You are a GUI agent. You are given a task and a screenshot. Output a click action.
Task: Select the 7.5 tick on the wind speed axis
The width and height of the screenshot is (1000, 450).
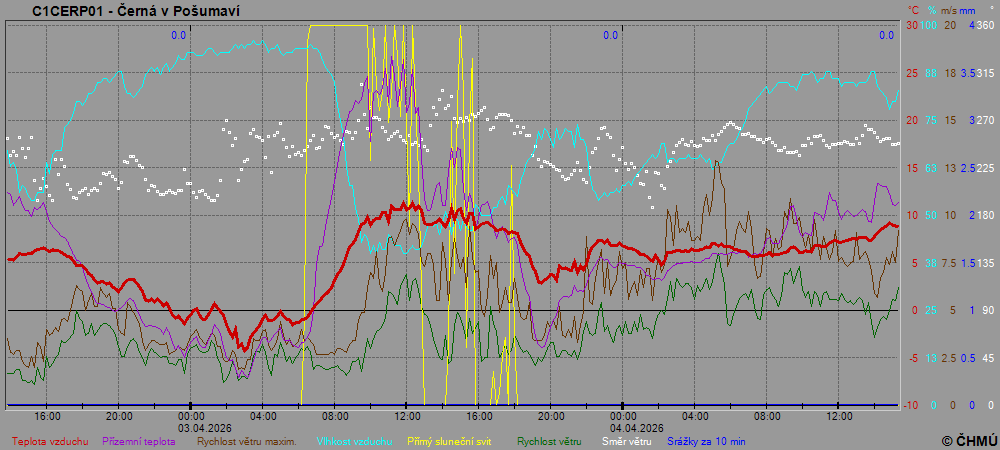950,263
